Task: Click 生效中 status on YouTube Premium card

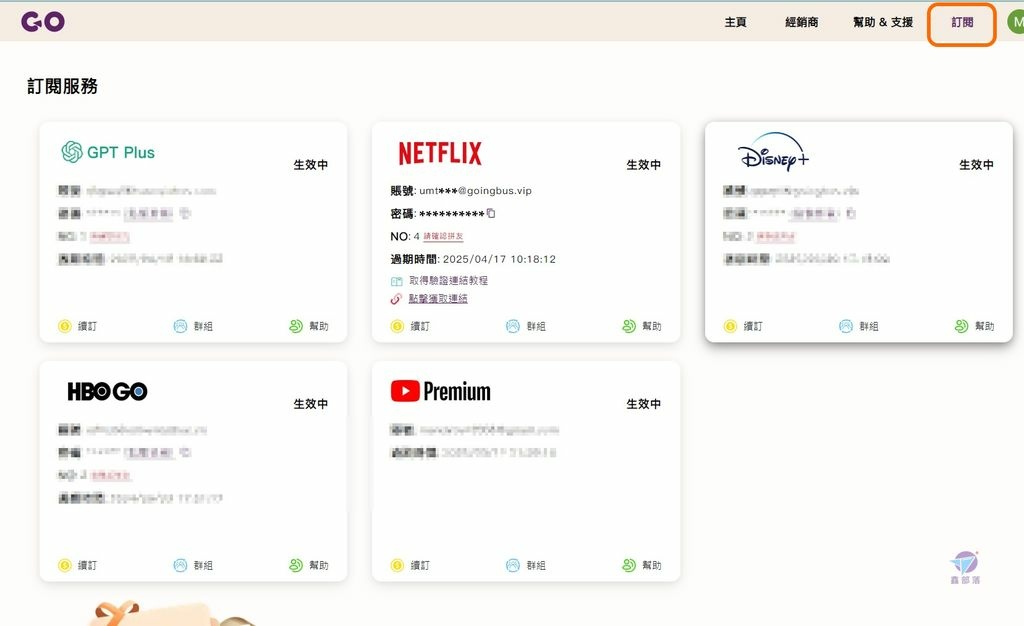Action: (x=643, y=404)
